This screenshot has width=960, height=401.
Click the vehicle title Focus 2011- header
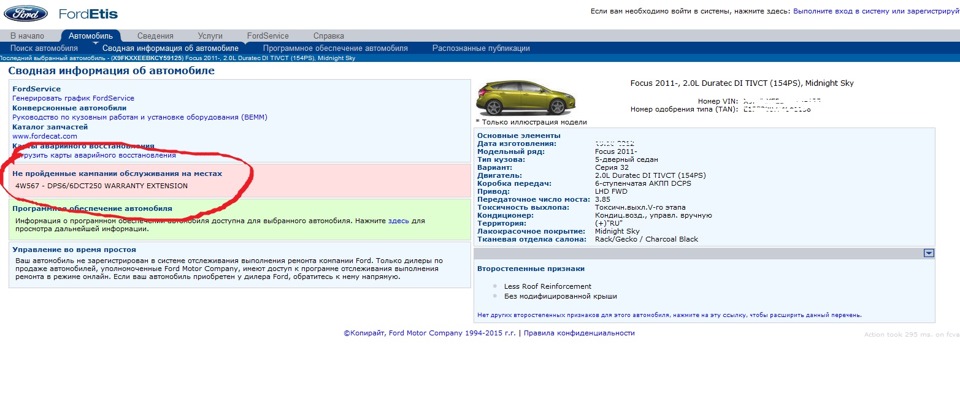[x=741, y=83]
